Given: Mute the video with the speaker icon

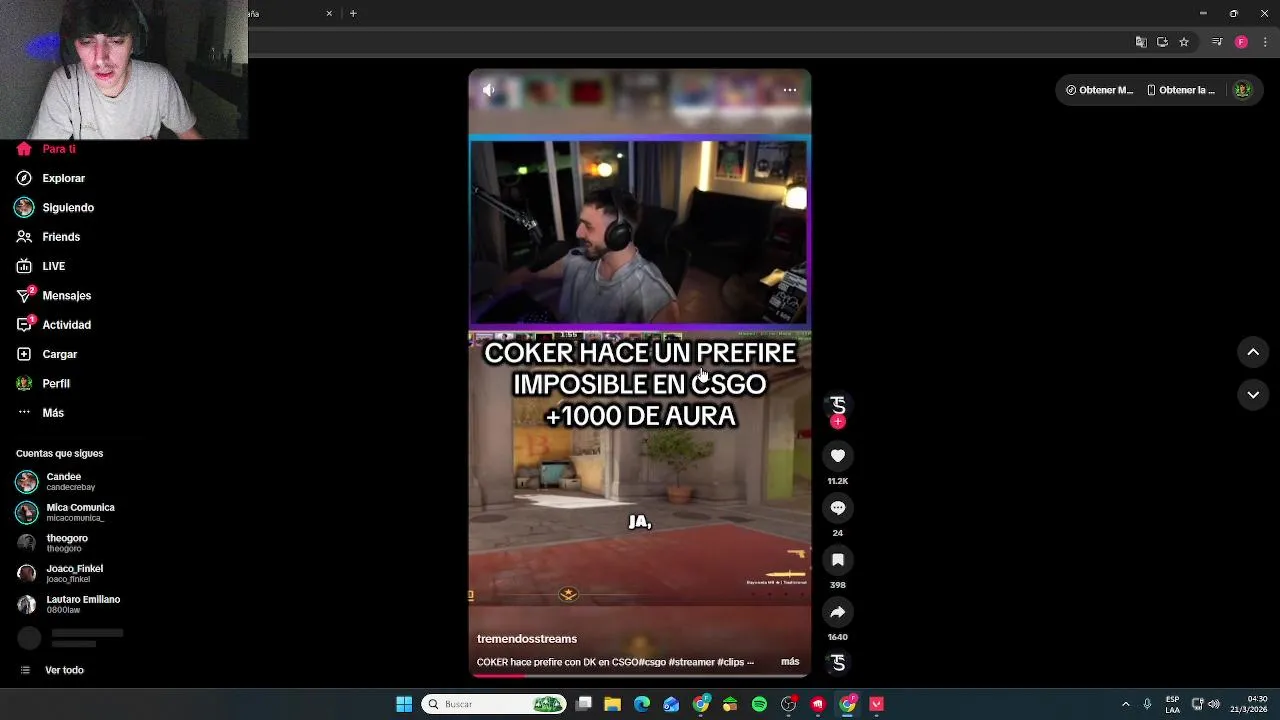Looking at the screenshot, I should click(x=489, y=90).
